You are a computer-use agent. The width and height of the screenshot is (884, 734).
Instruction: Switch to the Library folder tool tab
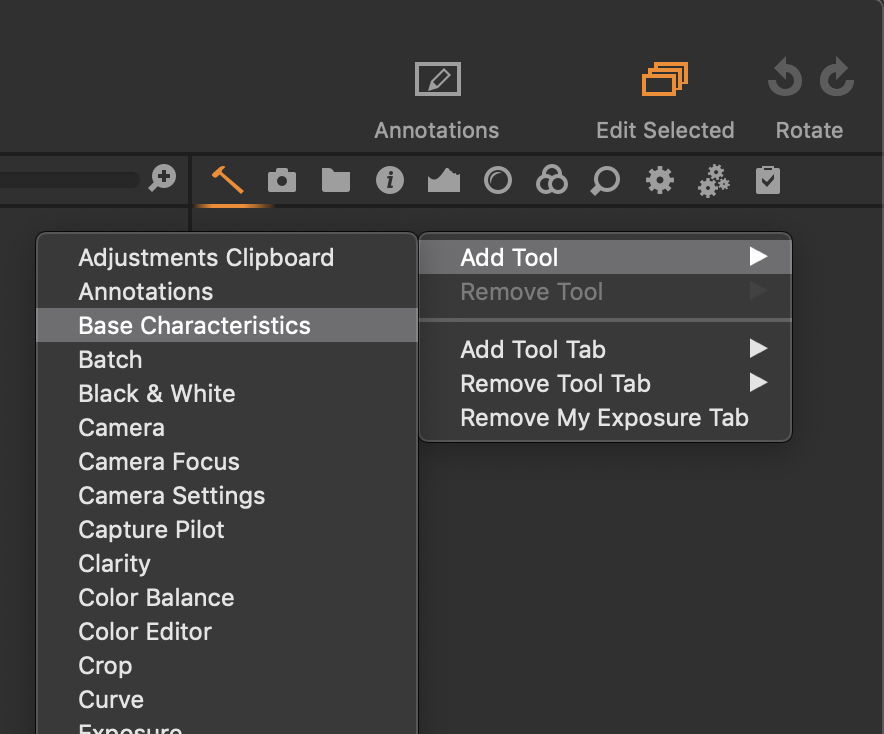[x=336, y=180]
